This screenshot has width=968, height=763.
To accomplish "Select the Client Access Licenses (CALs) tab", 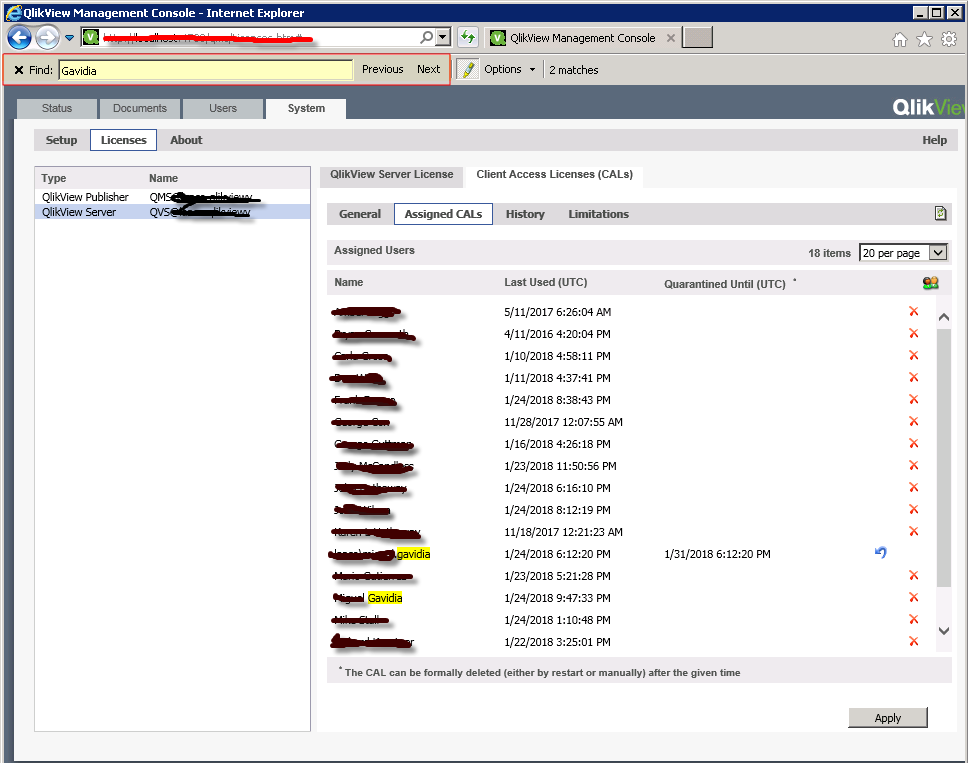I will point(554,175).
